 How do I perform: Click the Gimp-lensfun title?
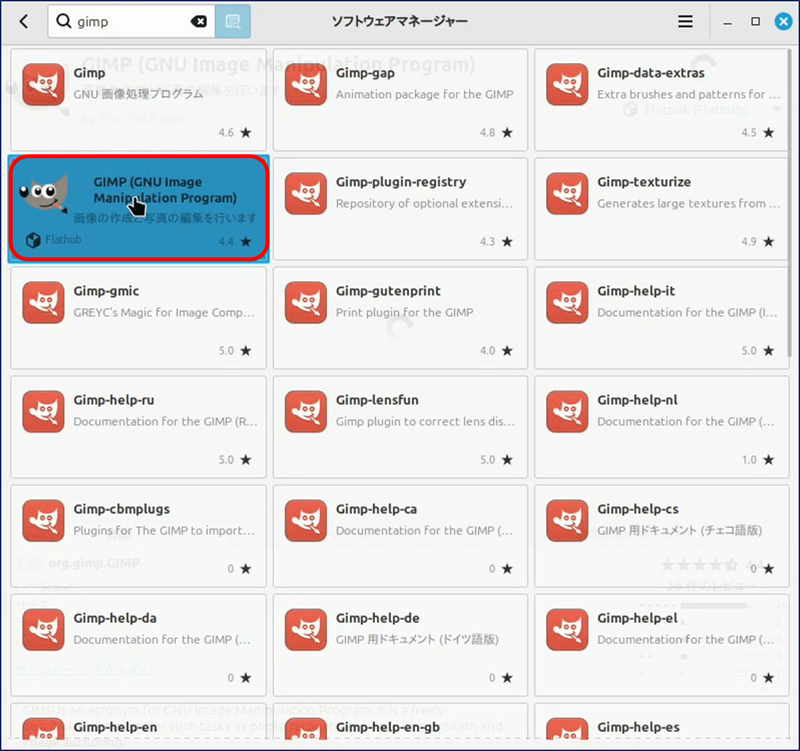tap(377, 400)
